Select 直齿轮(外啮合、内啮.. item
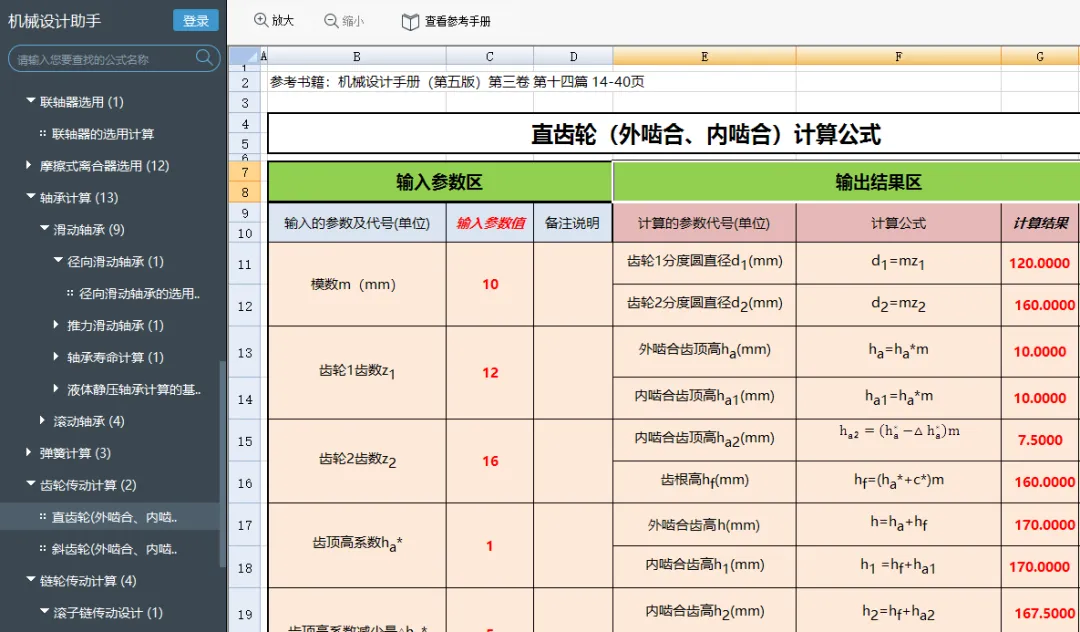 pyautogui.click(x=113, y=517)
